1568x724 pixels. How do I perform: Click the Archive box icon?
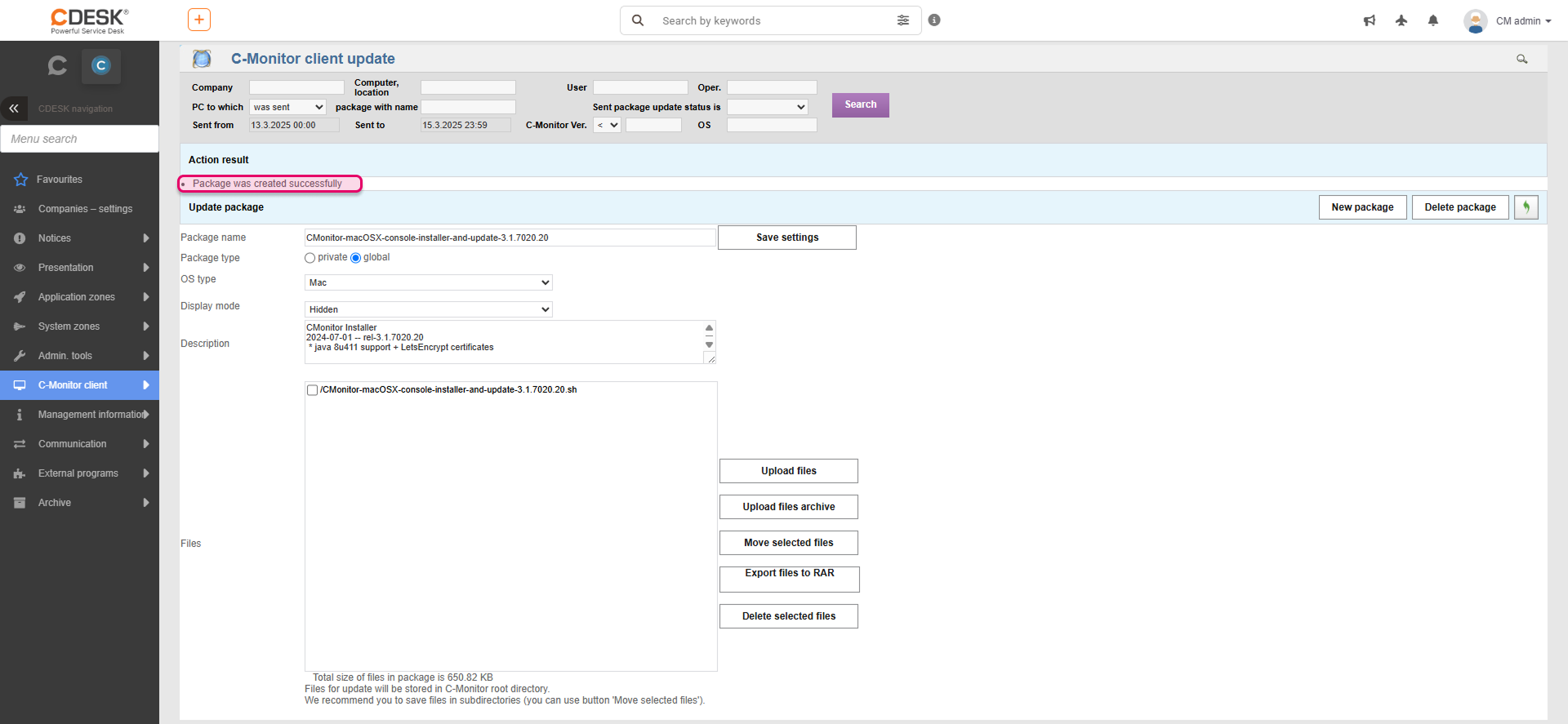[x=20, y=503]
